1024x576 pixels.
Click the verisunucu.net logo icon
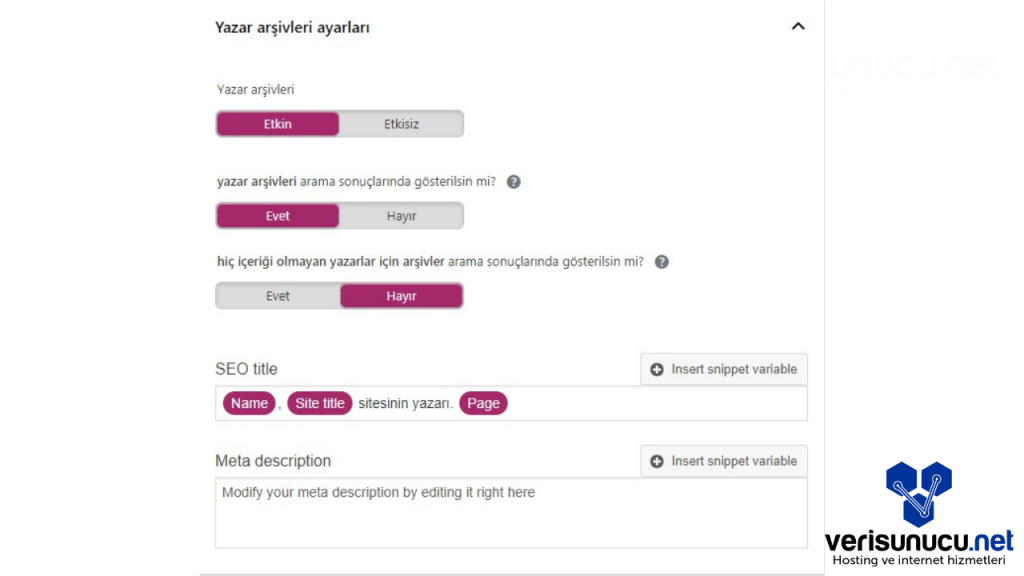point(919,493)
